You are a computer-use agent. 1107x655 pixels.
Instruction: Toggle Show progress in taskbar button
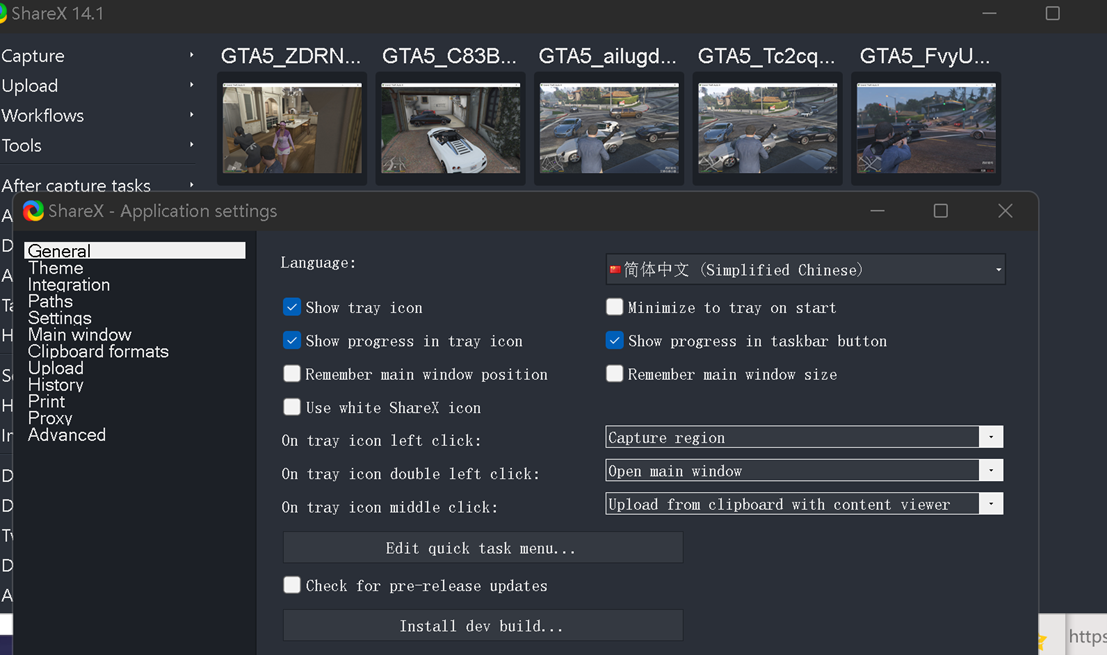[x=614, y=341]
